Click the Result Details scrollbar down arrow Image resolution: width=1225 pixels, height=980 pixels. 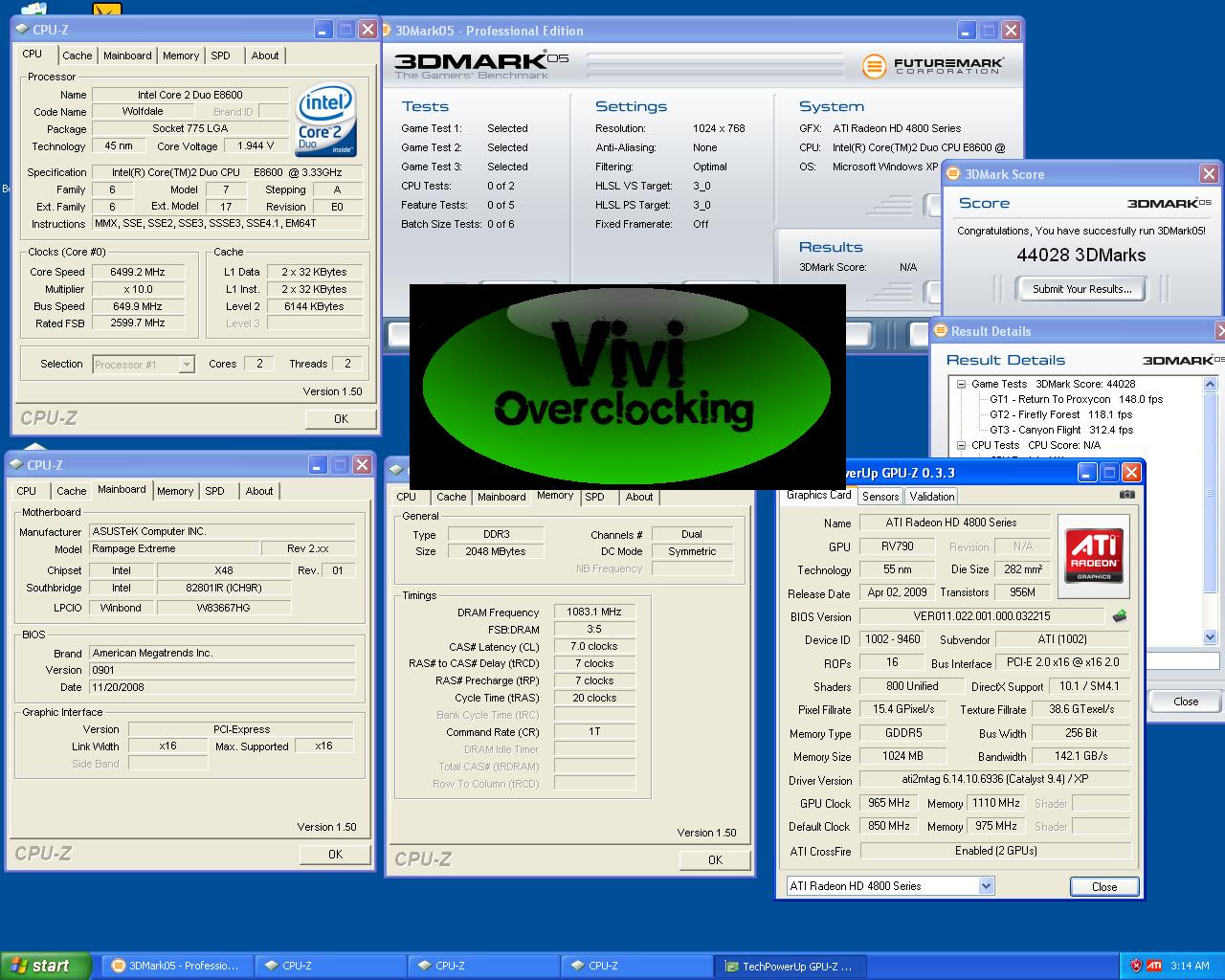point(1210,636)
